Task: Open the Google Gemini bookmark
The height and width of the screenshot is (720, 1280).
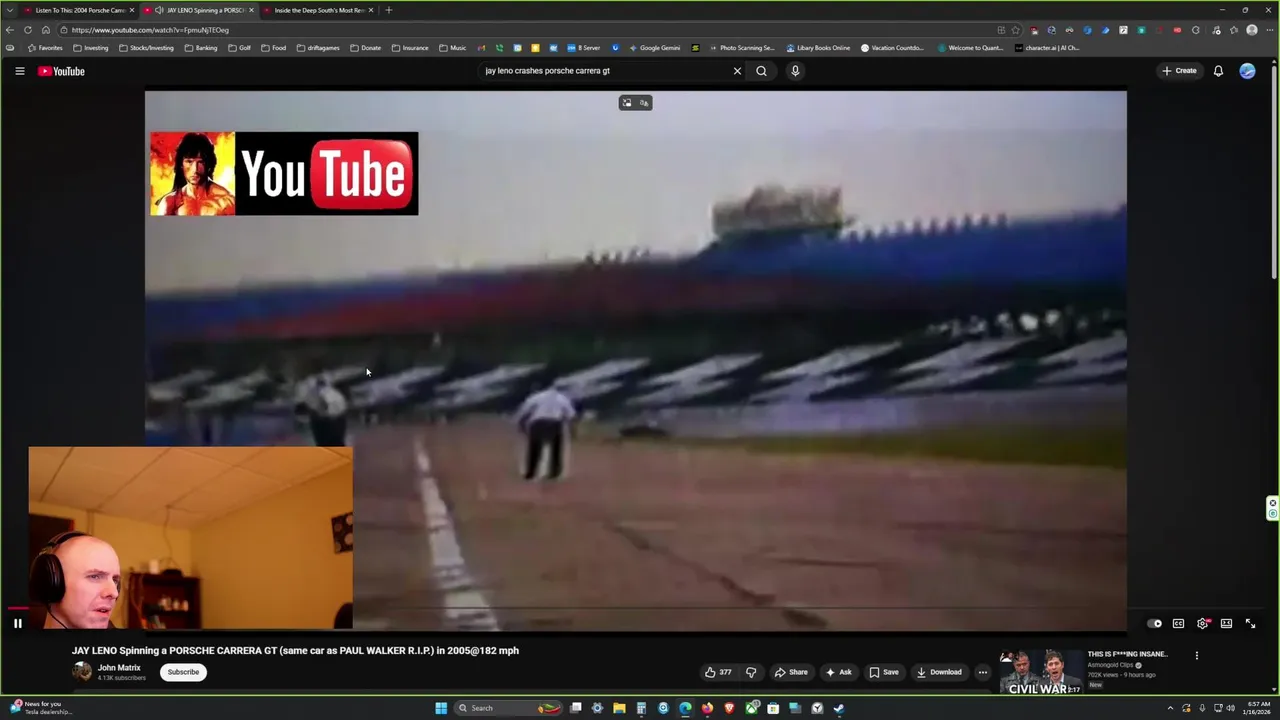Action: (655, 48)
